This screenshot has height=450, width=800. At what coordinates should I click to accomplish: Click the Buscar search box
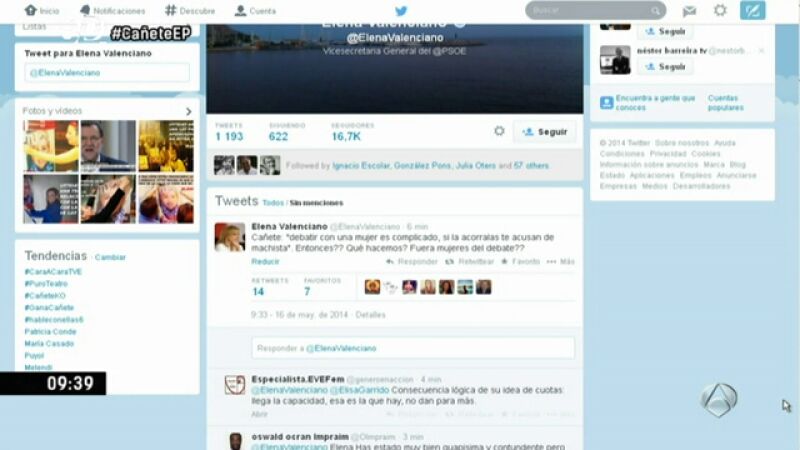[595, 10]
